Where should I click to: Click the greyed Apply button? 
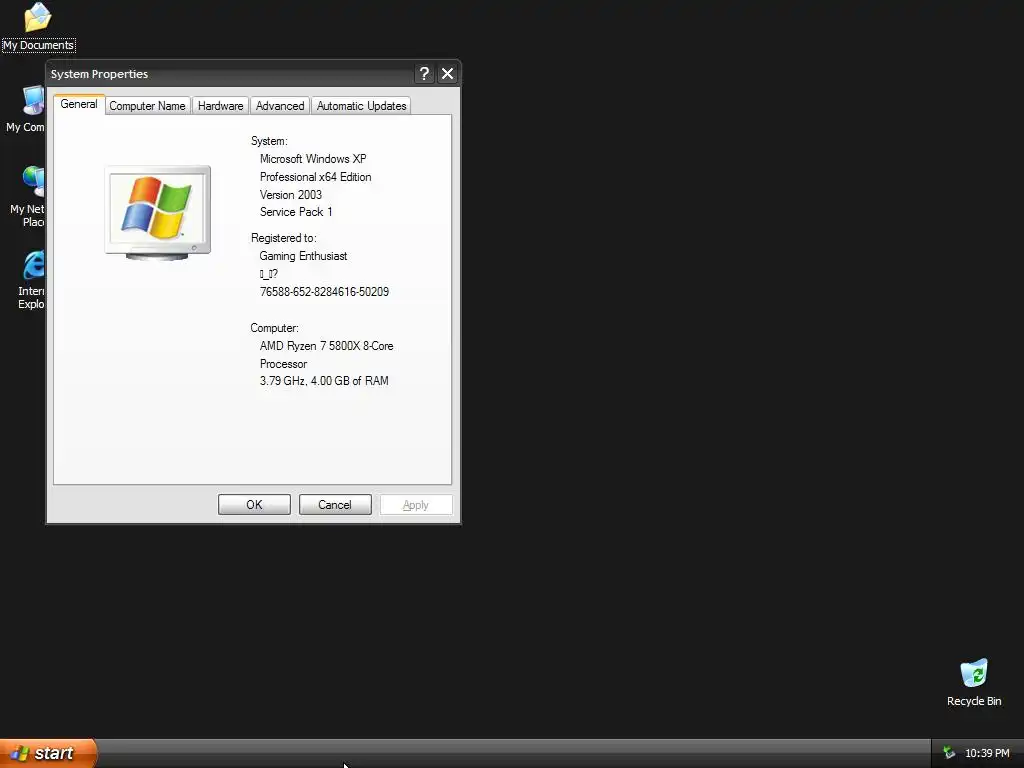(416, 505)
